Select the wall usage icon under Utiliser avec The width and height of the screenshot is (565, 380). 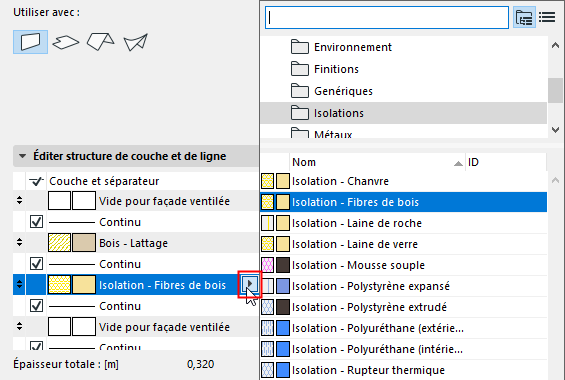coord(30,42)
